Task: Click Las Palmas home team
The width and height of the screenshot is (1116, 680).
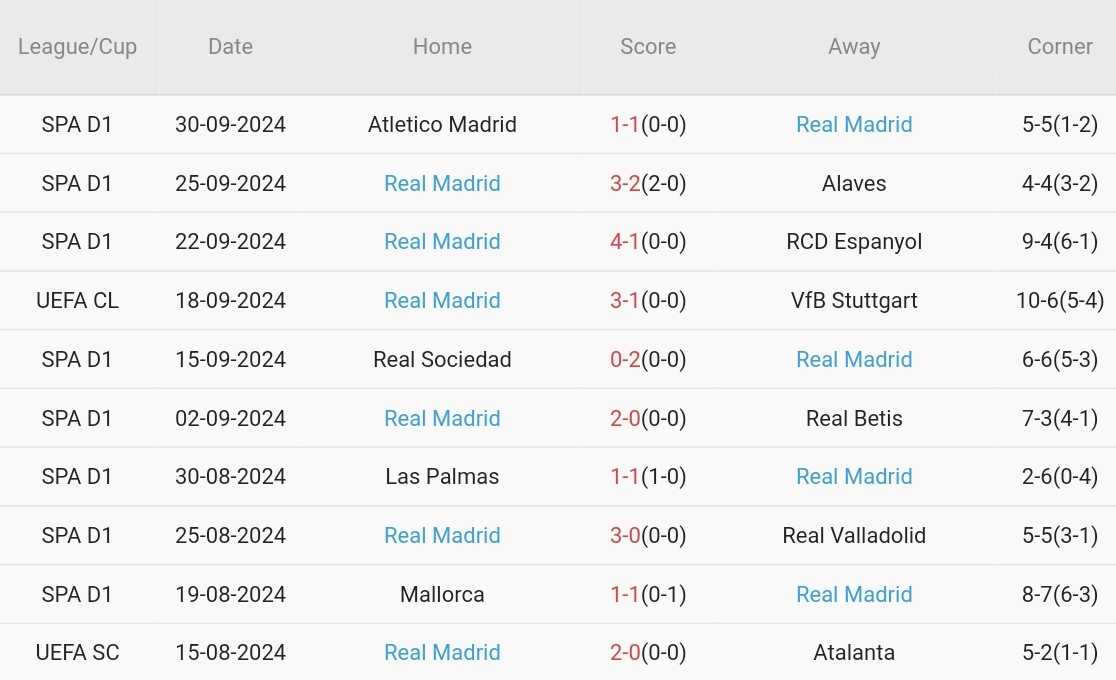Action: click(442, 477)
